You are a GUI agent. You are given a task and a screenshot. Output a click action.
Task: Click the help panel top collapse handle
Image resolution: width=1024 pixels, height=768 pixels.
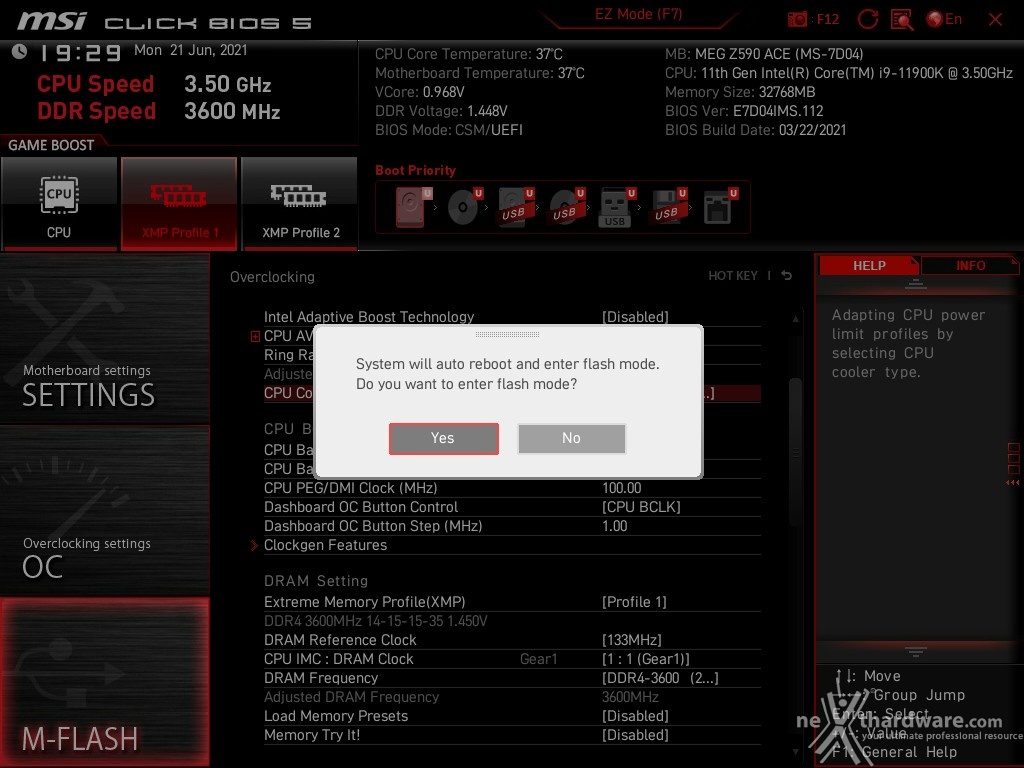pyautogui.click(x=916, y=284)
